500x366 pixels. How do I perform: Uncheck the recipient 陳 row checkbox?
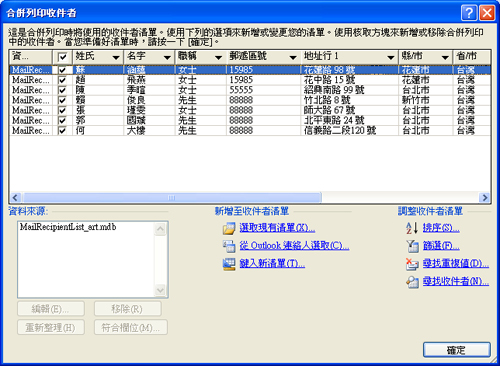pos(62,90)
